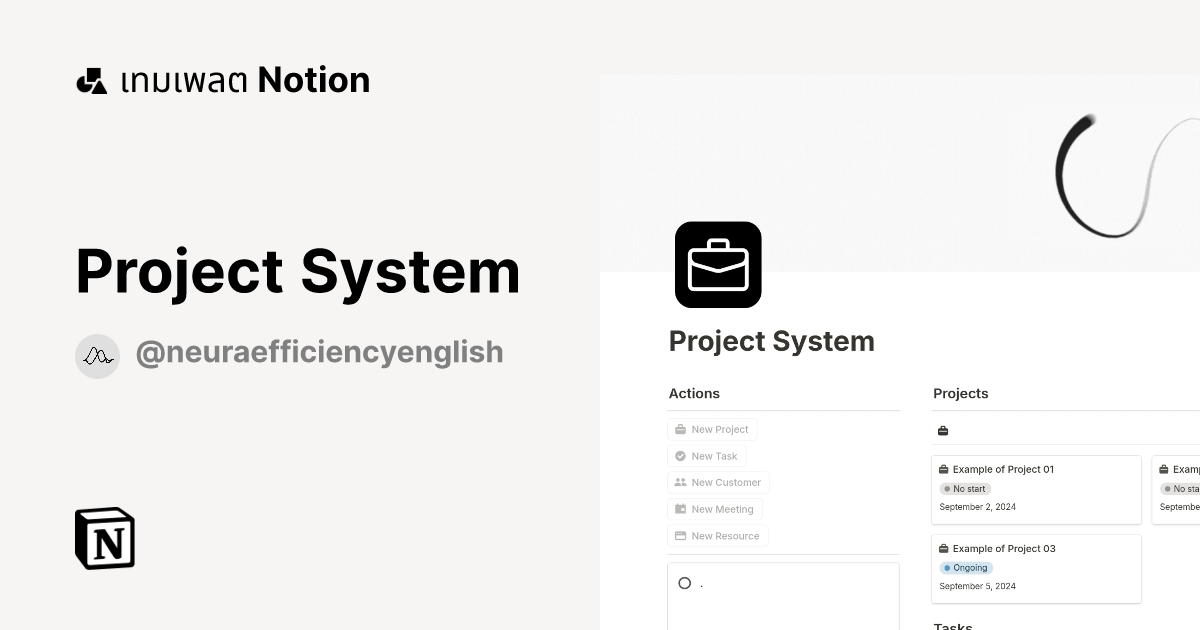Click the briefcase icon on New Project
Image resolution: width=1200 pixels, height=630 pixels.
(681, 430)
